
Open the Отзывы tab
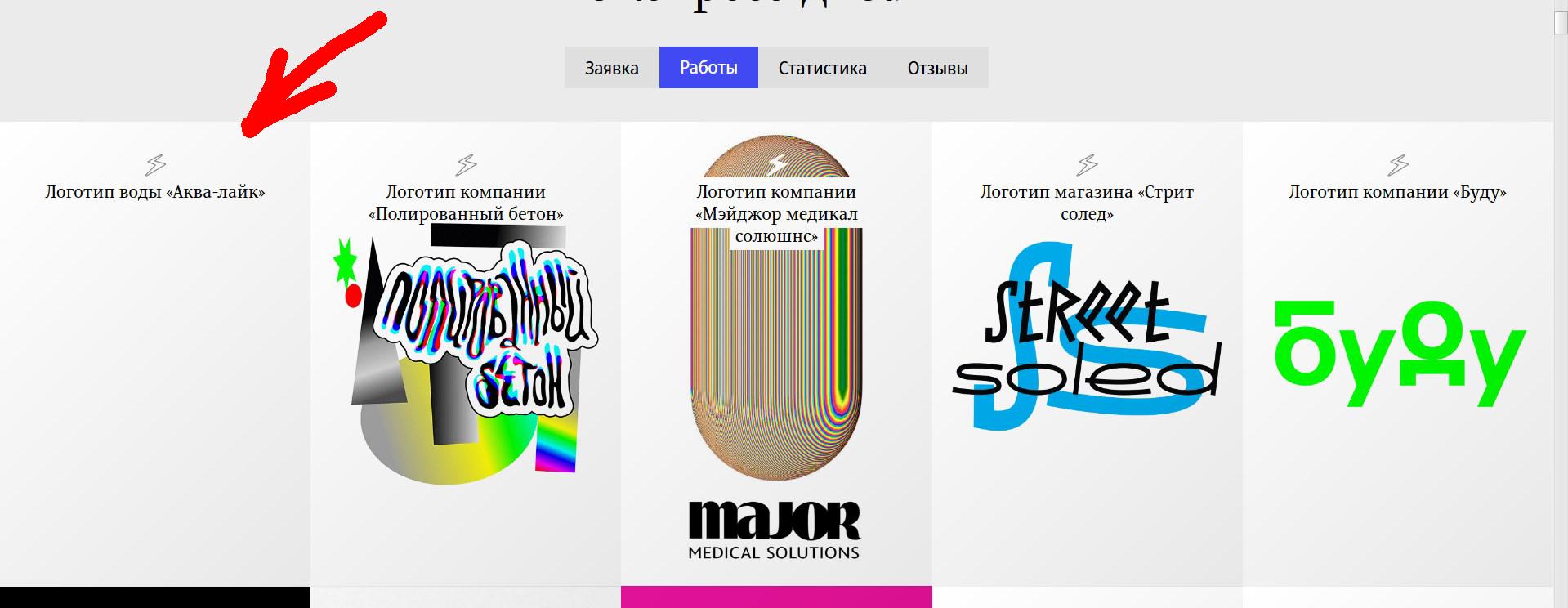point(938,67)
